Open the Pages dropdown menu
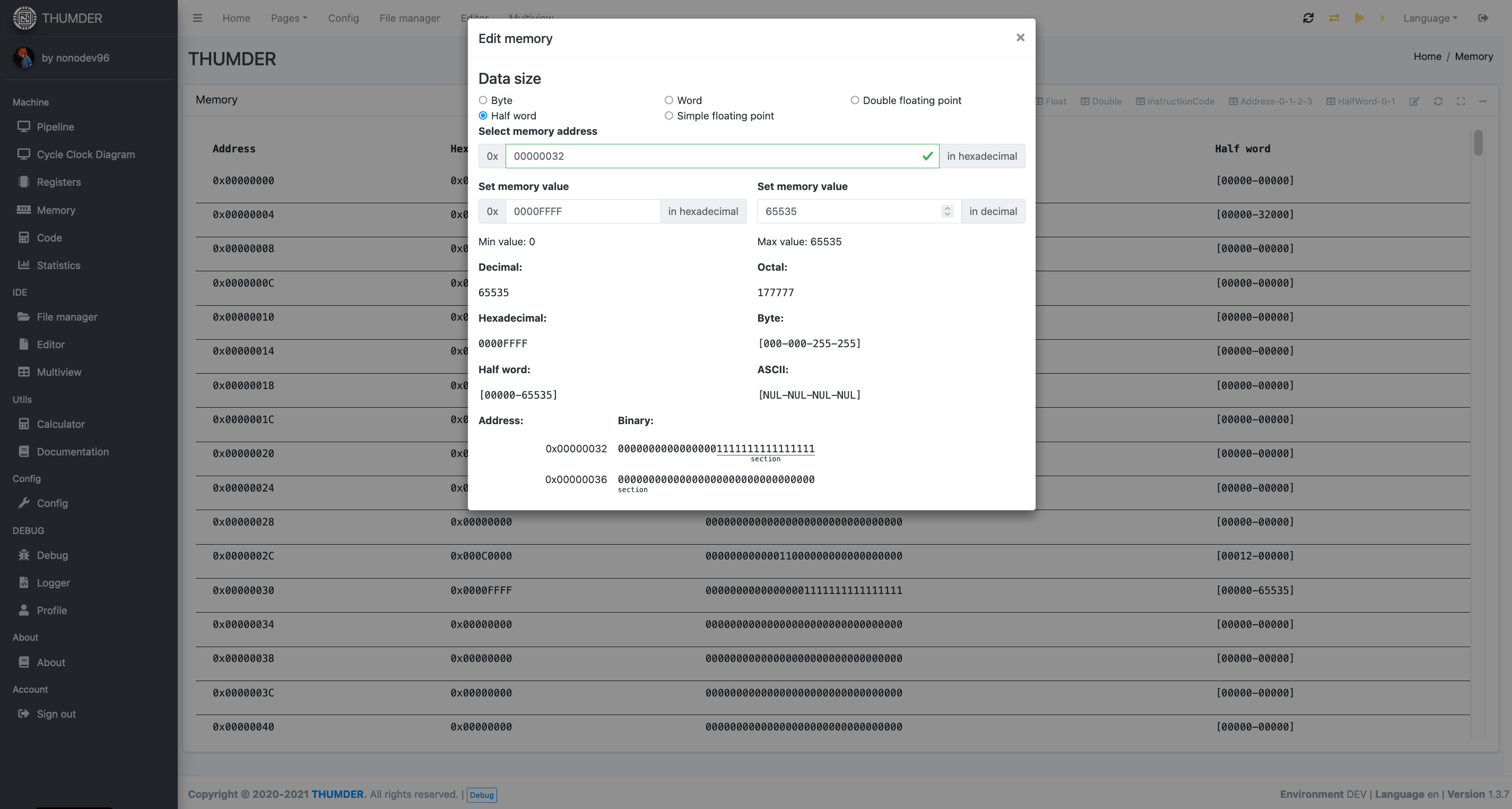1512x809 pixels. (x=289, y=18)
